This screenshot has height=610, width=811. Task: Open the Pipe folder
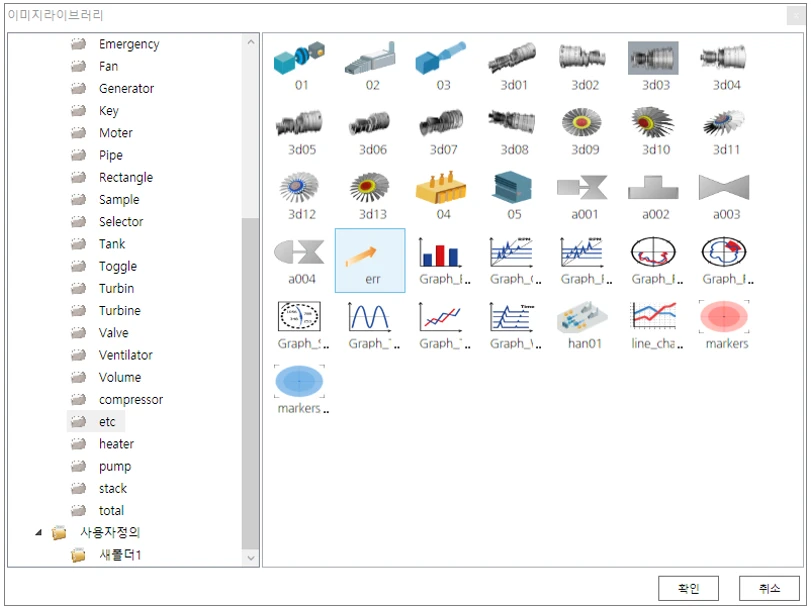click(x=111, y=155)
